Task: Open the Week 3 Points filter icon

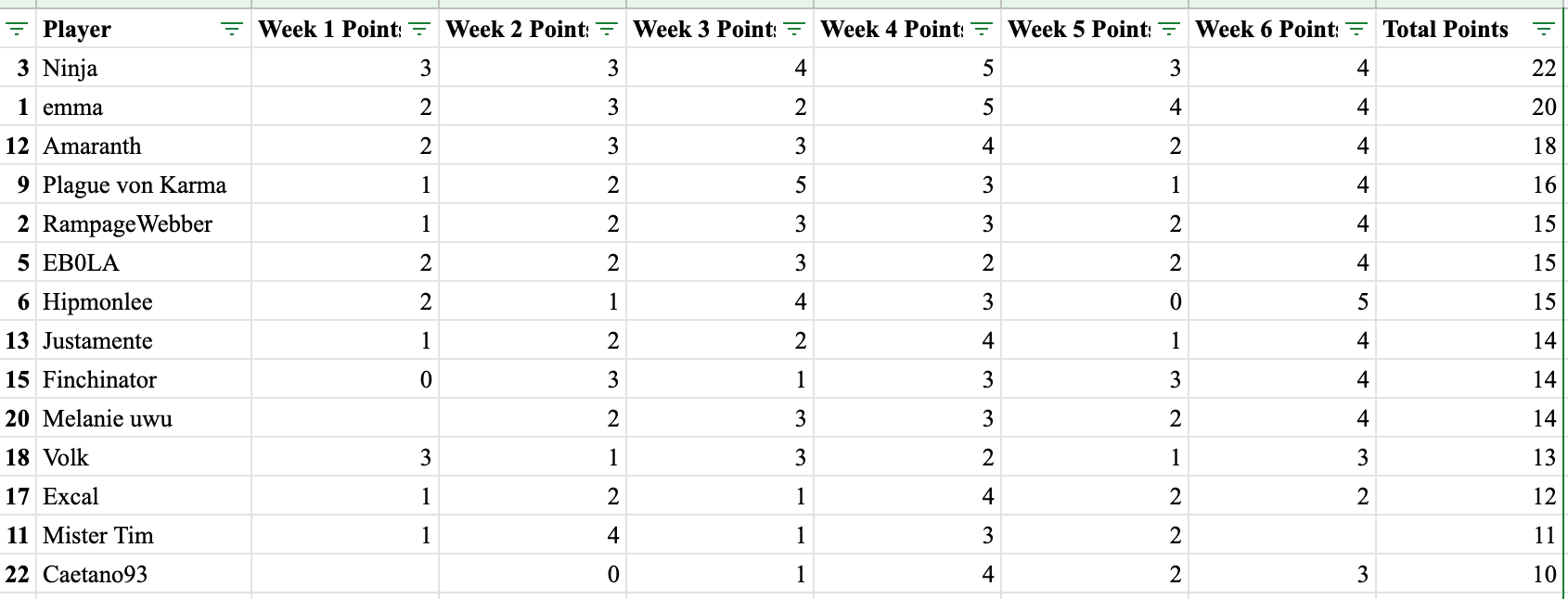Action: point(794,30)
